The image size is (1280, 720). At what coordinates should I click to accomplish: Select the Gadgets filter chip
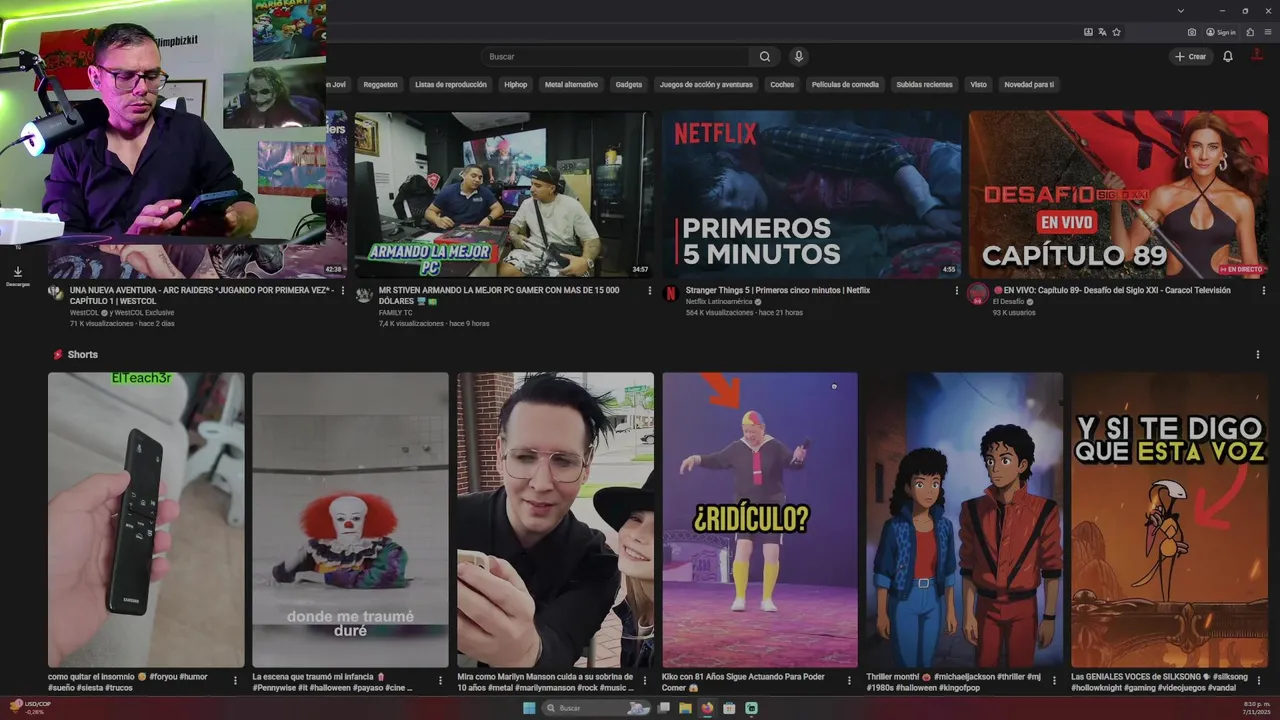[629, 85]
